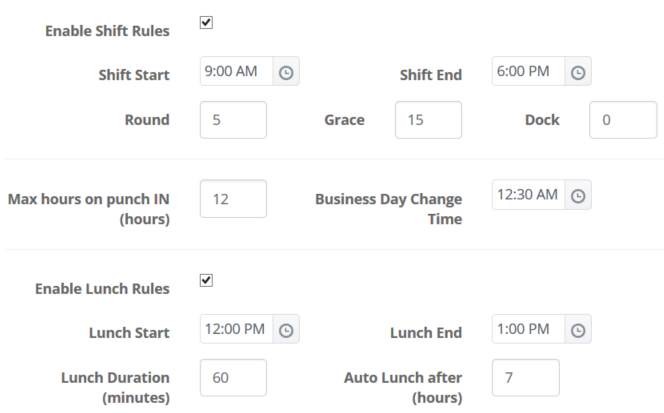Focus the Auto Lunch after hours field
The height and width of the screenshot is (413, 664).
525,377
